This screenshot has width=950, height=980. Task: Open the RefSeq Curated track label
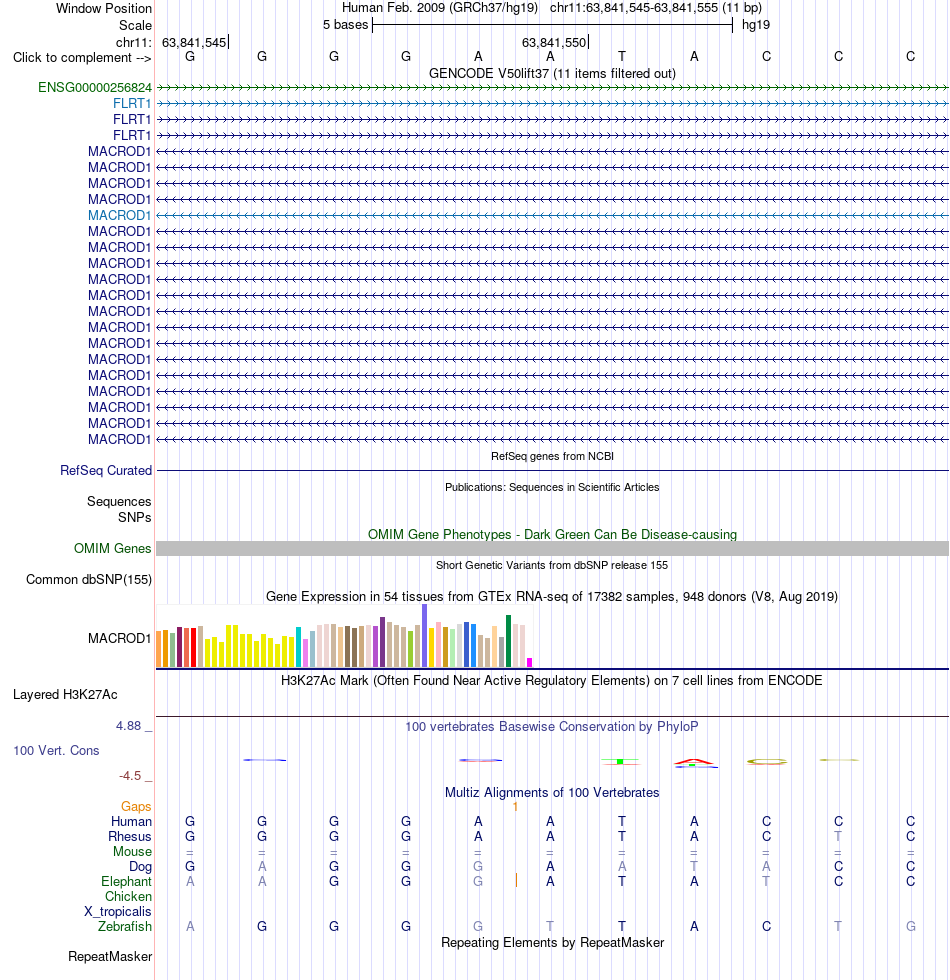(106, 471)
